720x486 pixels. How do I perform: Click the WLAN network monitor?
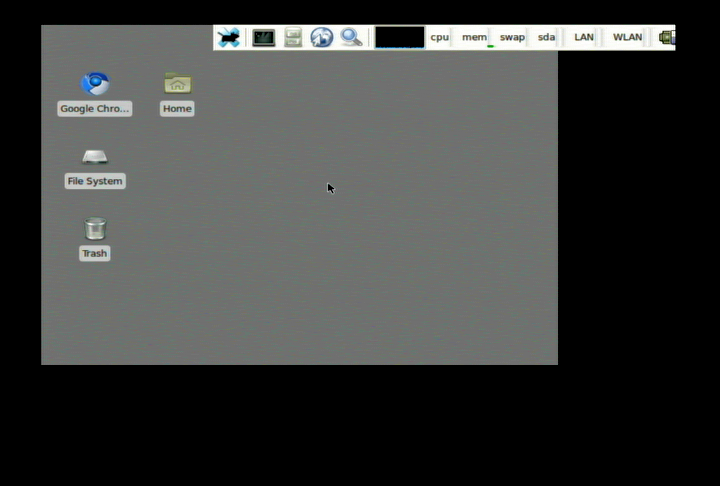pyautogui.click(x=627, y=37)
